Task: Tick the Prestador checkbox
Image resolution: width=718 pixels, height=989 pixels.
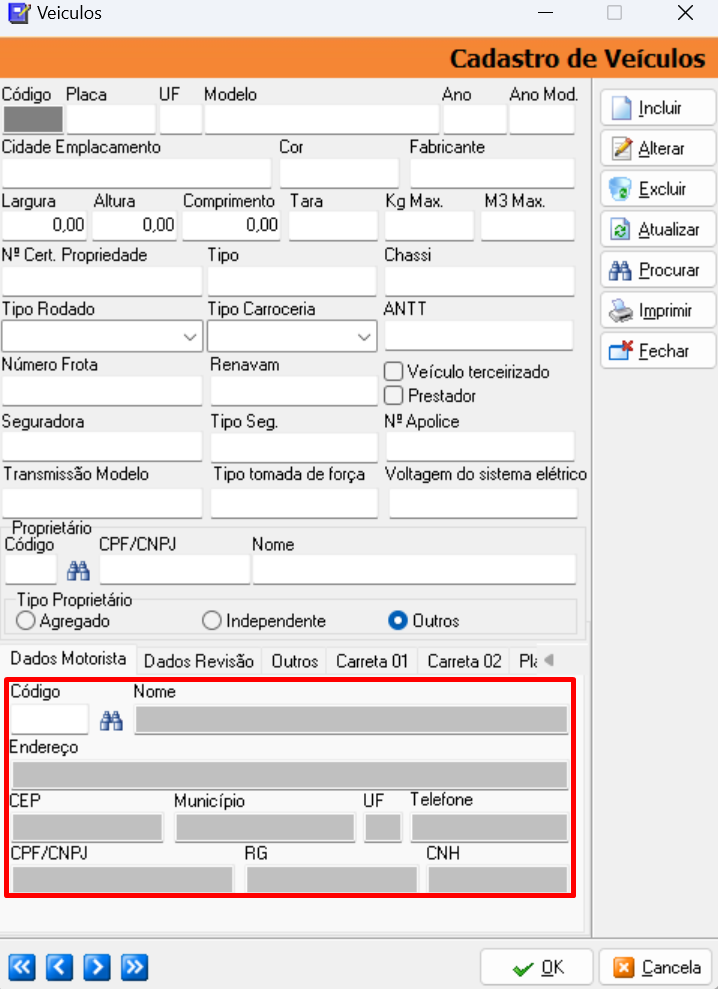Action: (x=394, y=395)
